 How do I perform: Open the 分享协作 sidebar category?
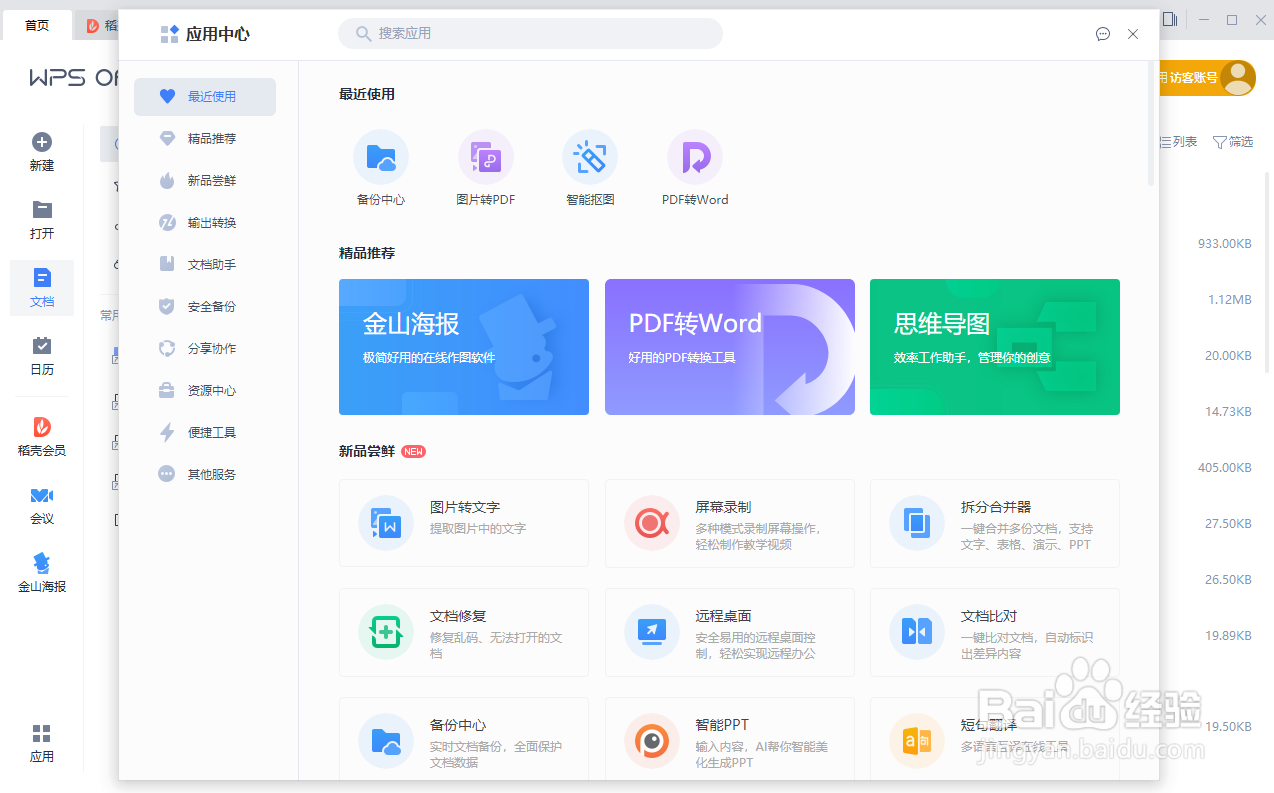[x=205, y=349]
